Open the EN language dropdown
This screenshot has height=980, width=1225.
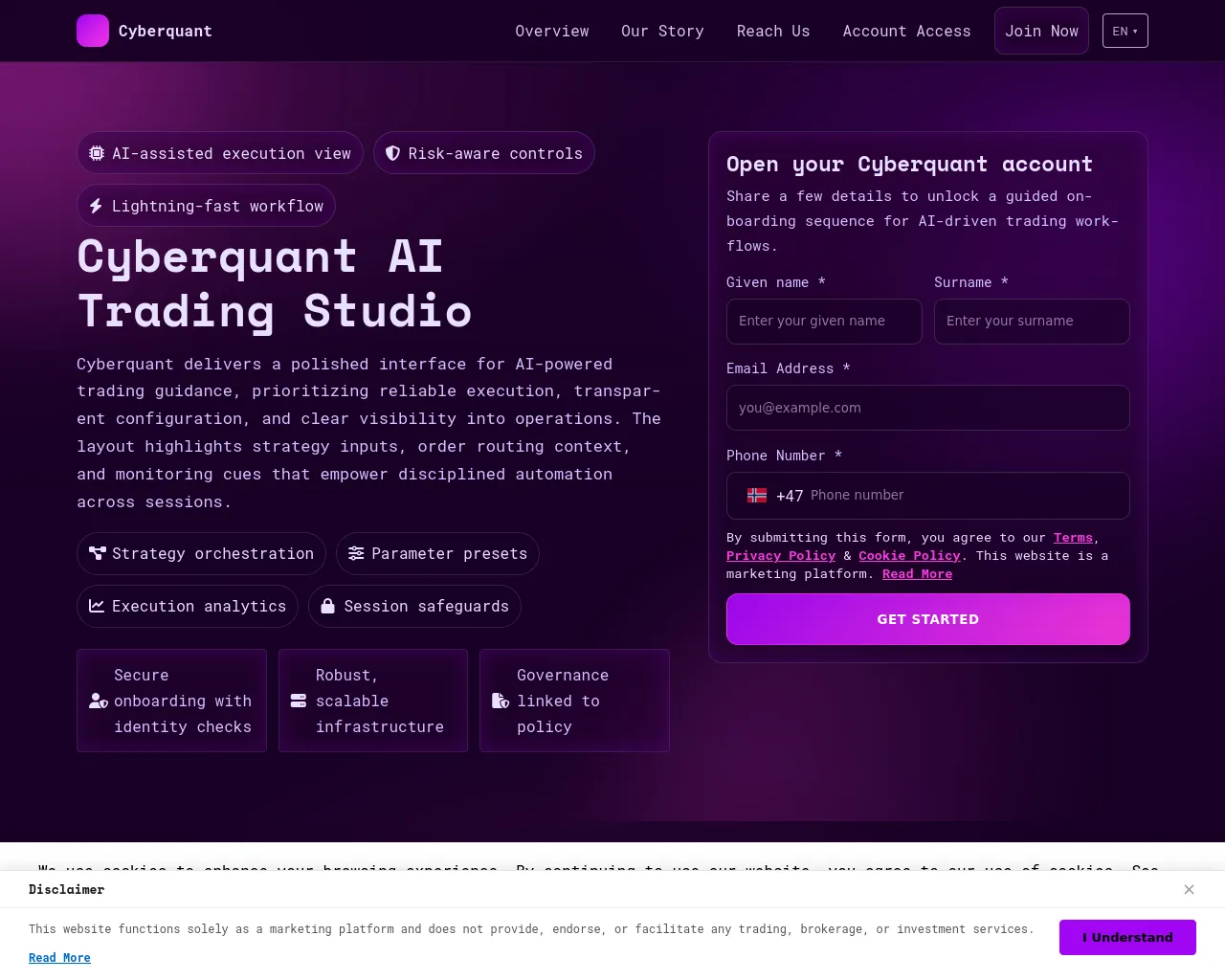(1125, 31)
